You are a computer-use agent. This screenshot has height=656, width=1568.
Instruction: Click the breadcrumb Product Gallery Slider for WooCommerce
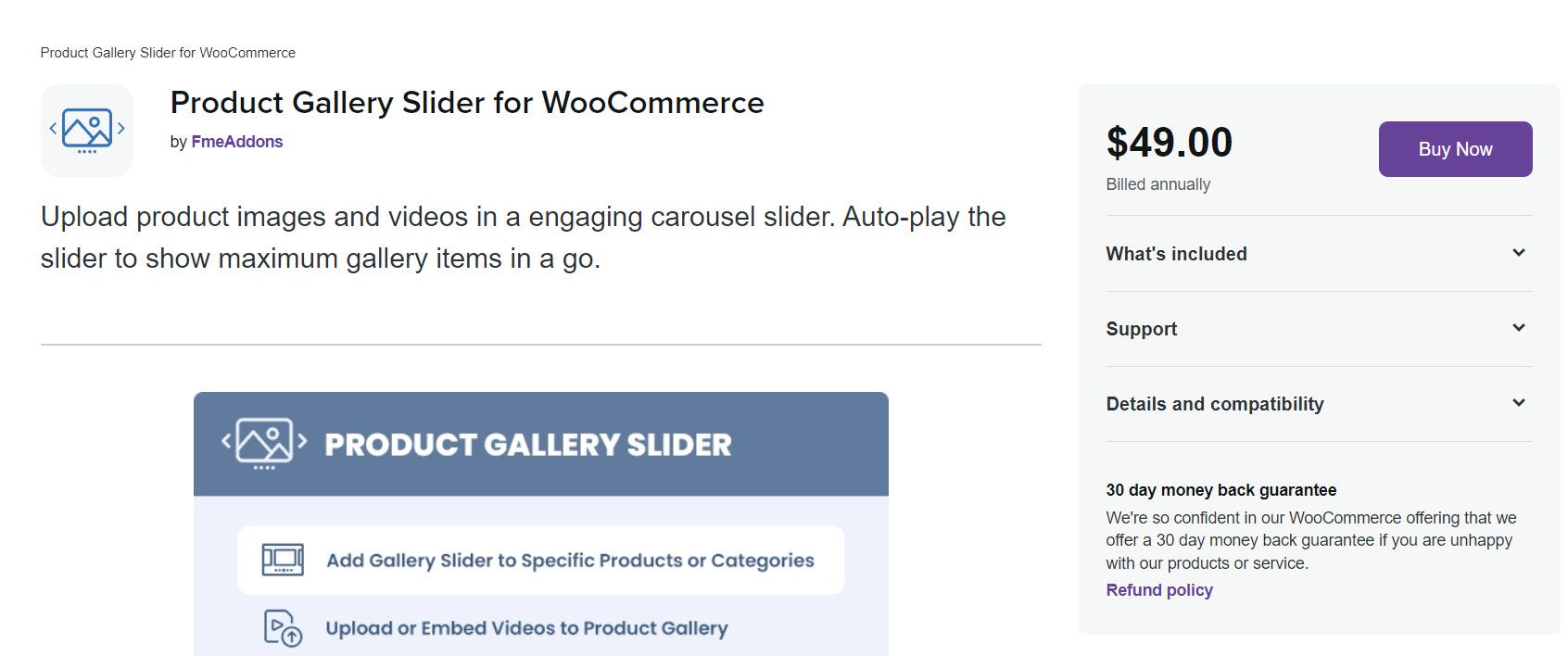pyautogui.click(x=168, y=53)
